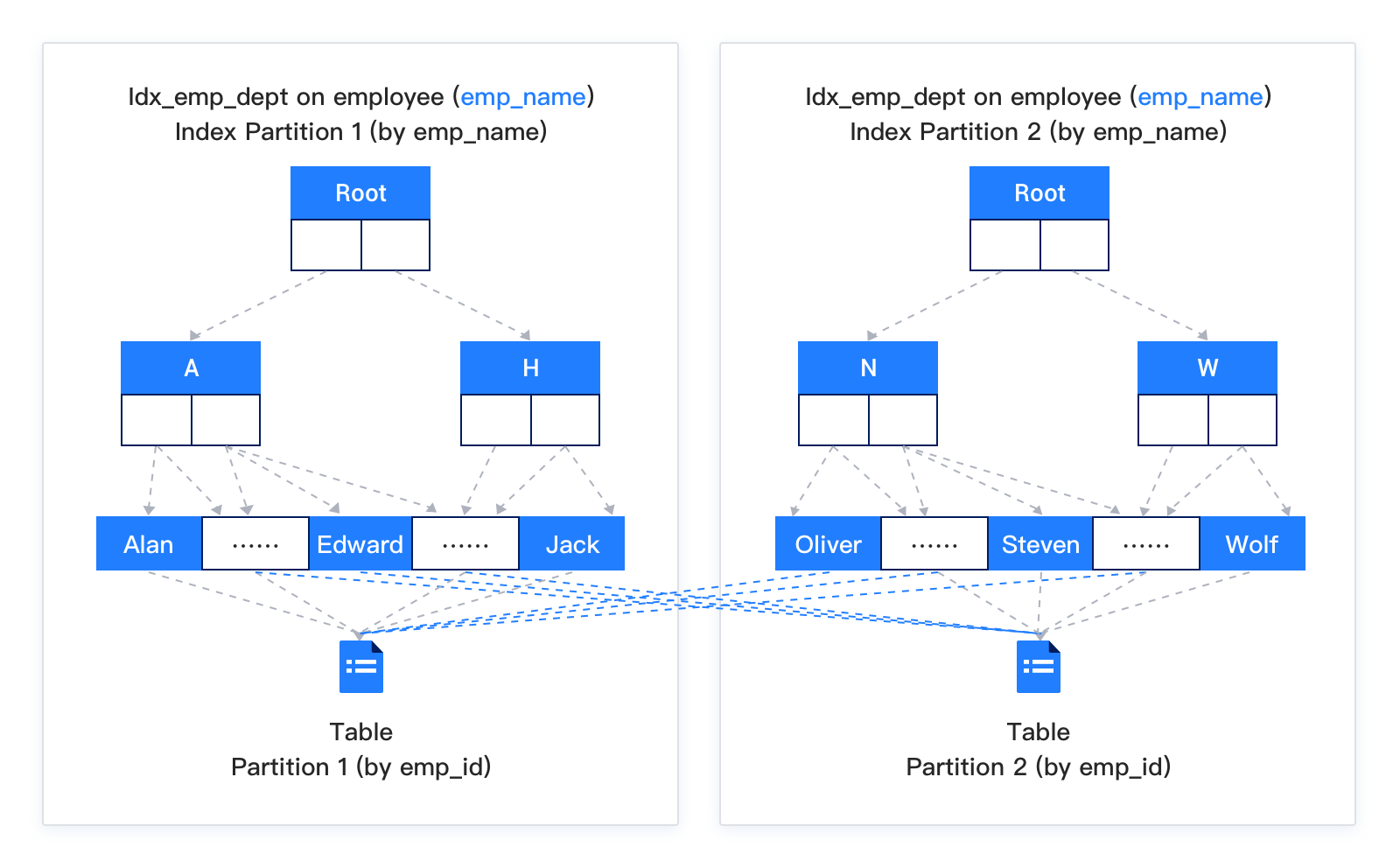
Task: Click the "Partition 1 (by emp_id)" table label
Action: (x=360, y=767)
